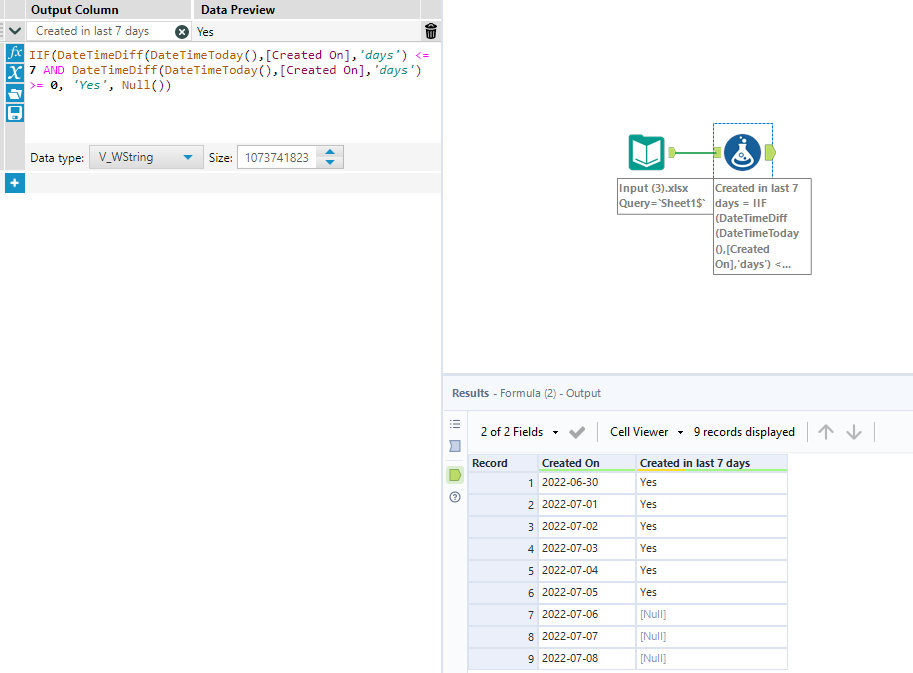Select the output anchor icon in Results
This screenshot has height=673, width=913.
pos(455,474)
